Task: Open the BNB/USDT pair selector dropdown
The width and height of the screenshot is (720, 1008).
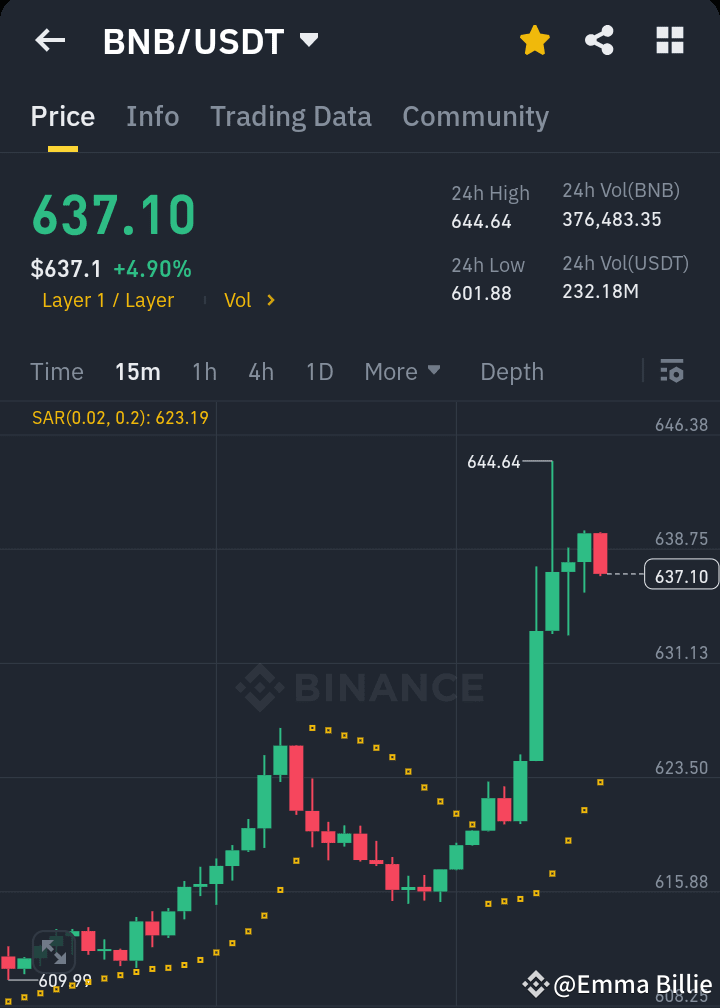Action: coord(309,41)
